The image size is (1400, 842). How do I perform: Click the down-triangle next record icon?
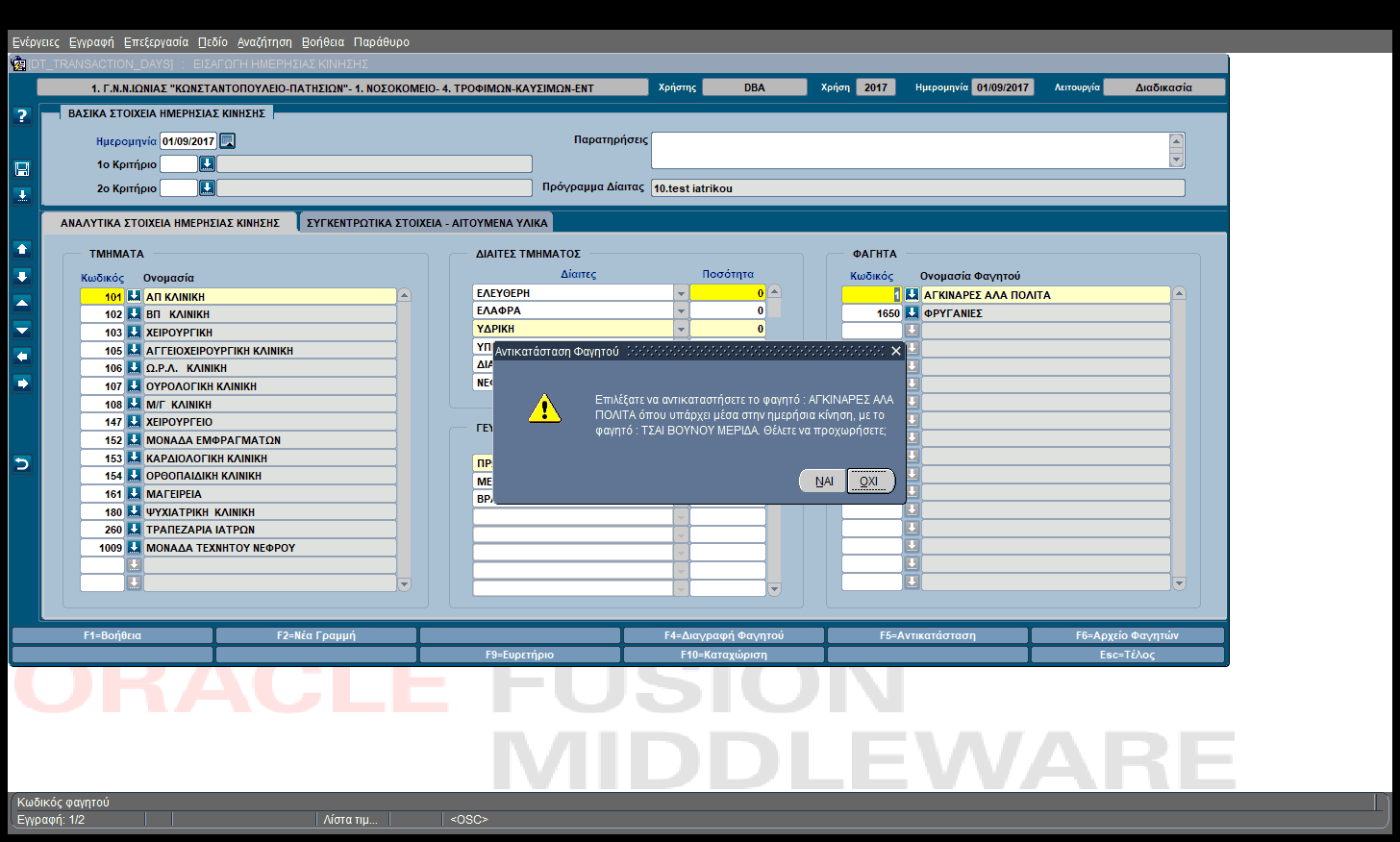22,330
